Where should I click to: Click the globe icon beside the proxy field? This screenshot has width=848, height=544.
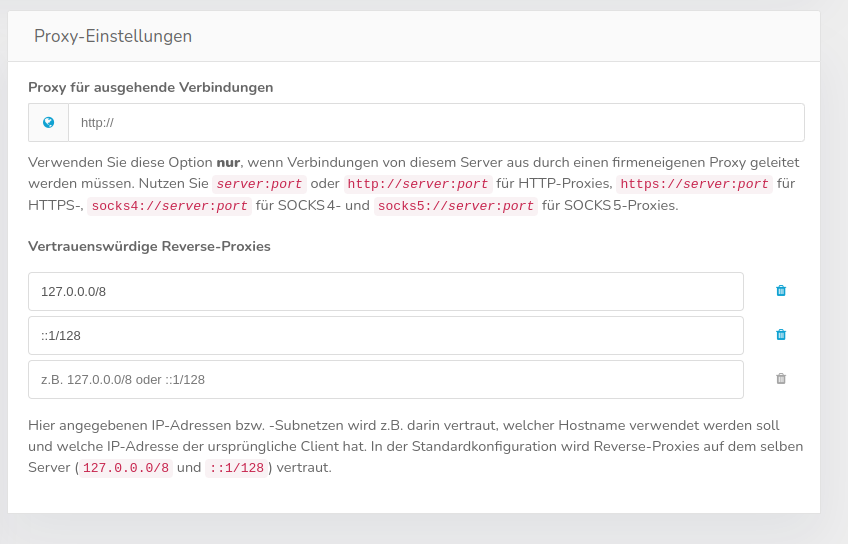pyautogui.click(x=48, y=123)
